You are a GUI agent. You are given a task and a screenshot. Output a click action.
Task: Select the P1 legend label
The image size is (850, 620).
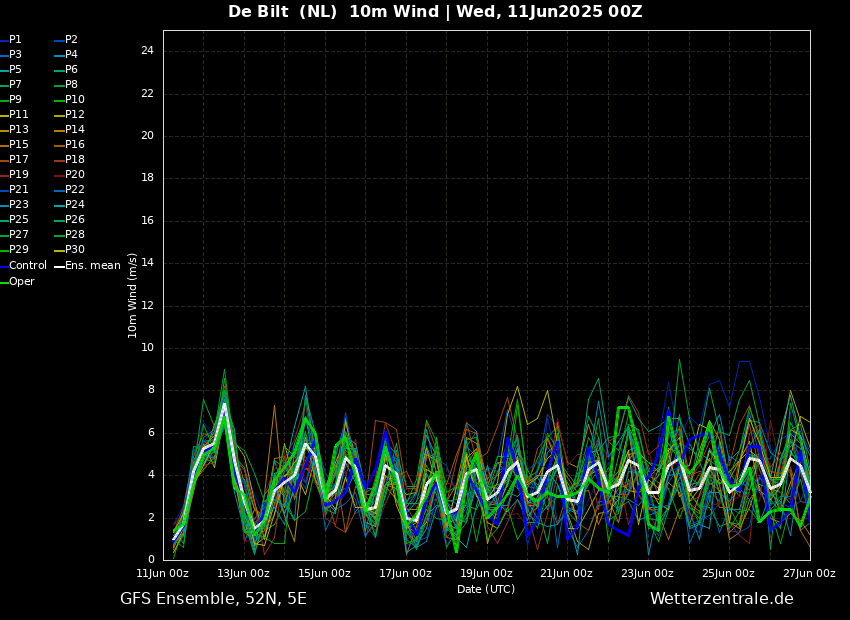click(x=15, y=40)
